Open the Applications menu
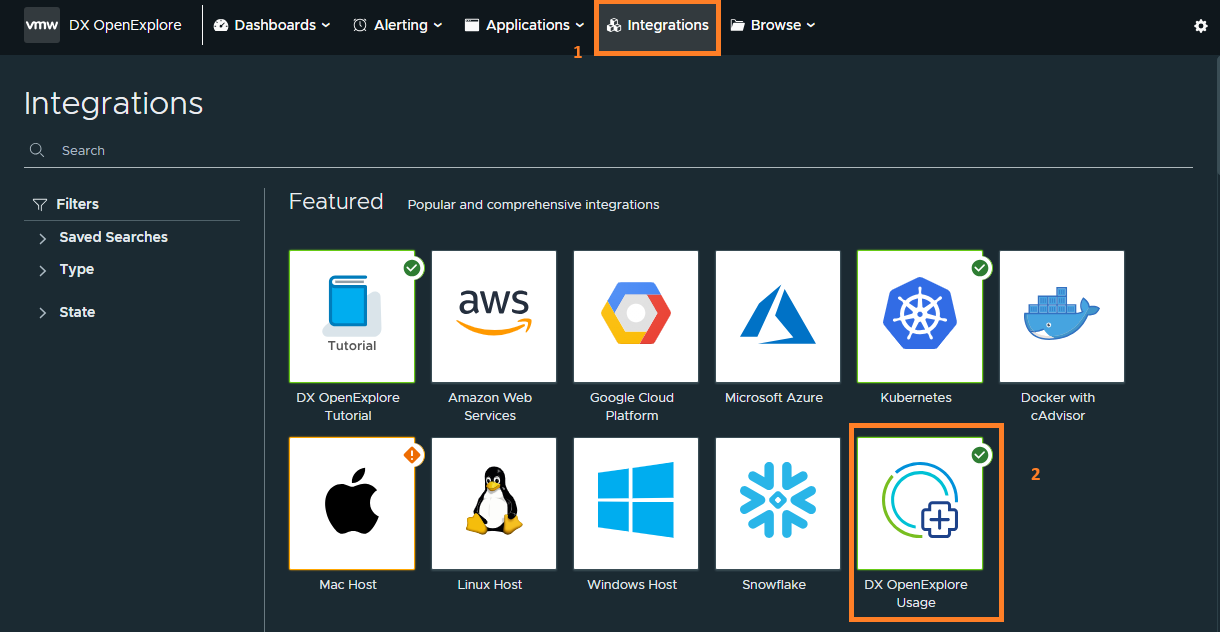Image resolution: width=1220 pixels, height=632 pixels. click(x=525, y=25)
